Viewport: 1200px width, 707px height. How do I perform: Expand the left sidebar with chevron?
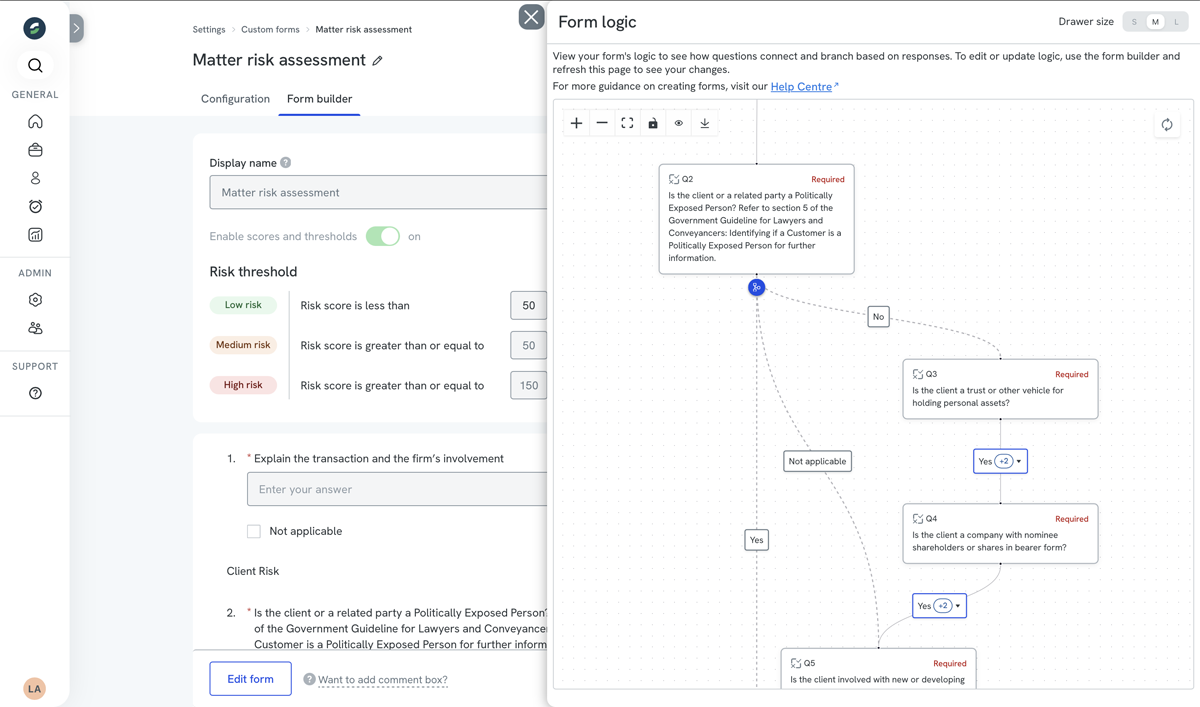(76, 28)
